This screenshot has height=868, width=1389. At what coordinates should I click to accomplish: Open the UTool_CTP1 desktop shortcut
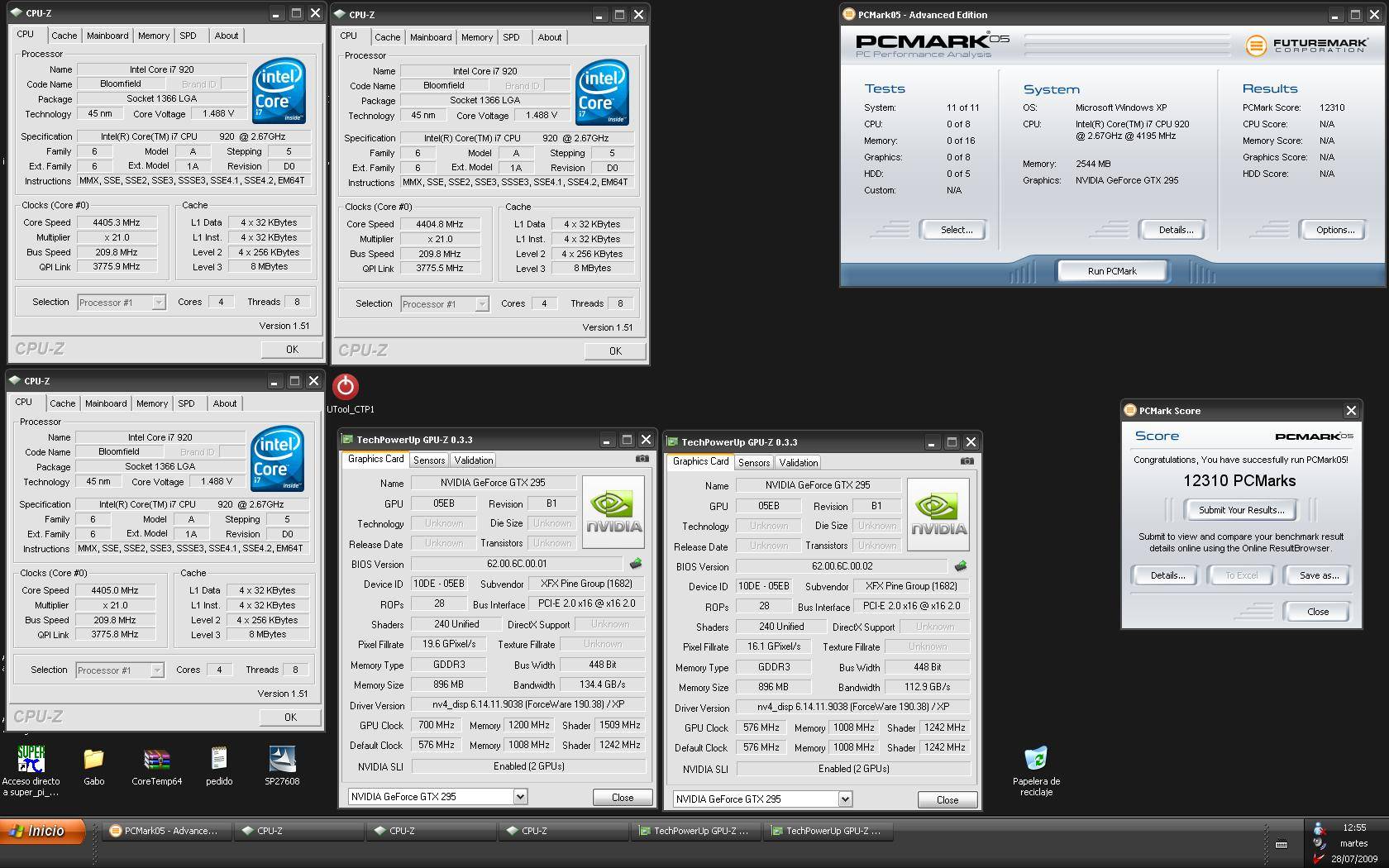tap(346, 386)
